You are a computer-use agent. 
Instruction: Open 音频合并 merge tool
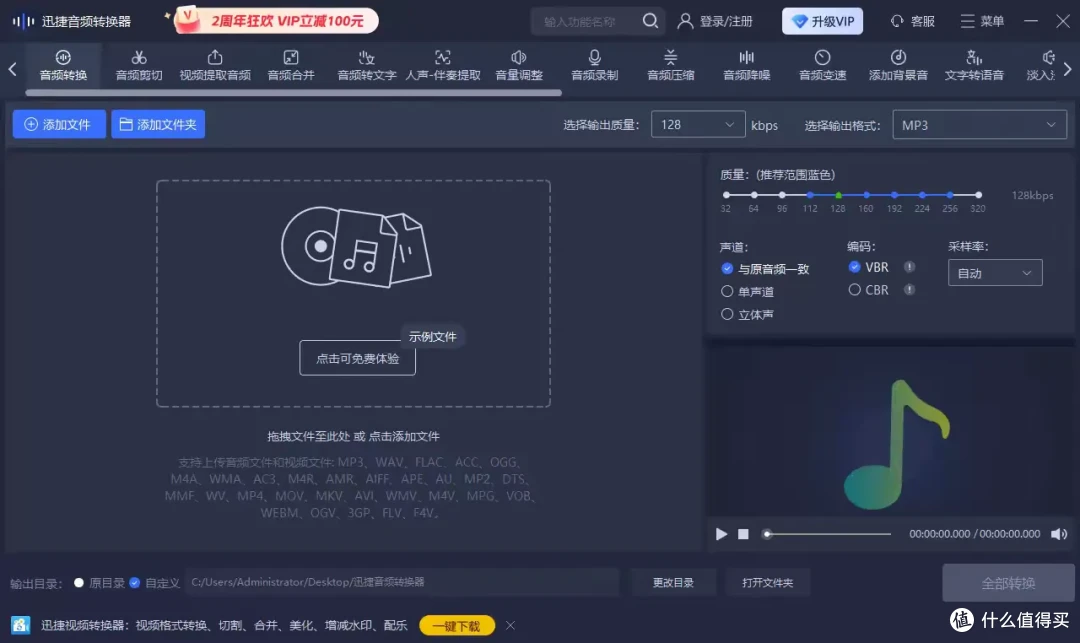click(x=291, y=65)
